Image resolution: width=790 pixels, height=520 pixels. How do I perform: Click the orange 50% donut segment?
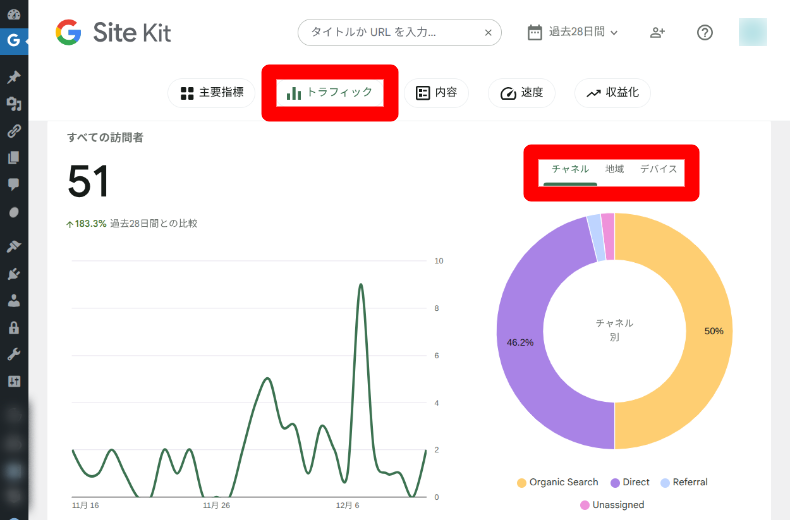[x=707, y=331]
